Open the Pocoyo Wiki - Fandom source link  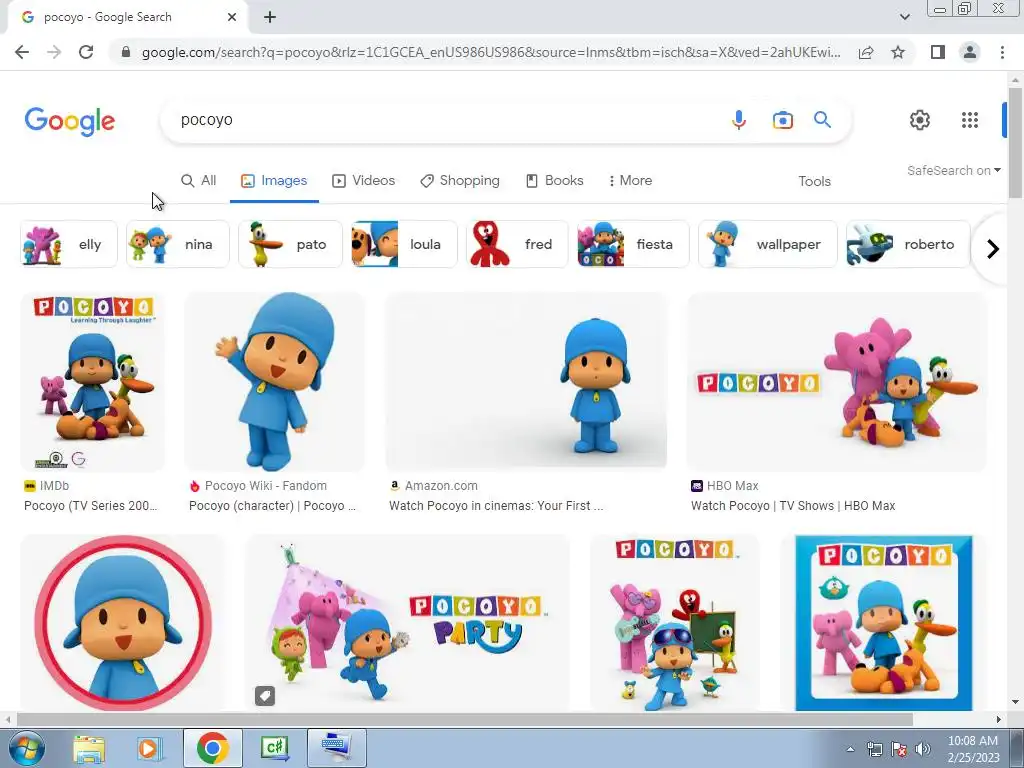[258, 486]
